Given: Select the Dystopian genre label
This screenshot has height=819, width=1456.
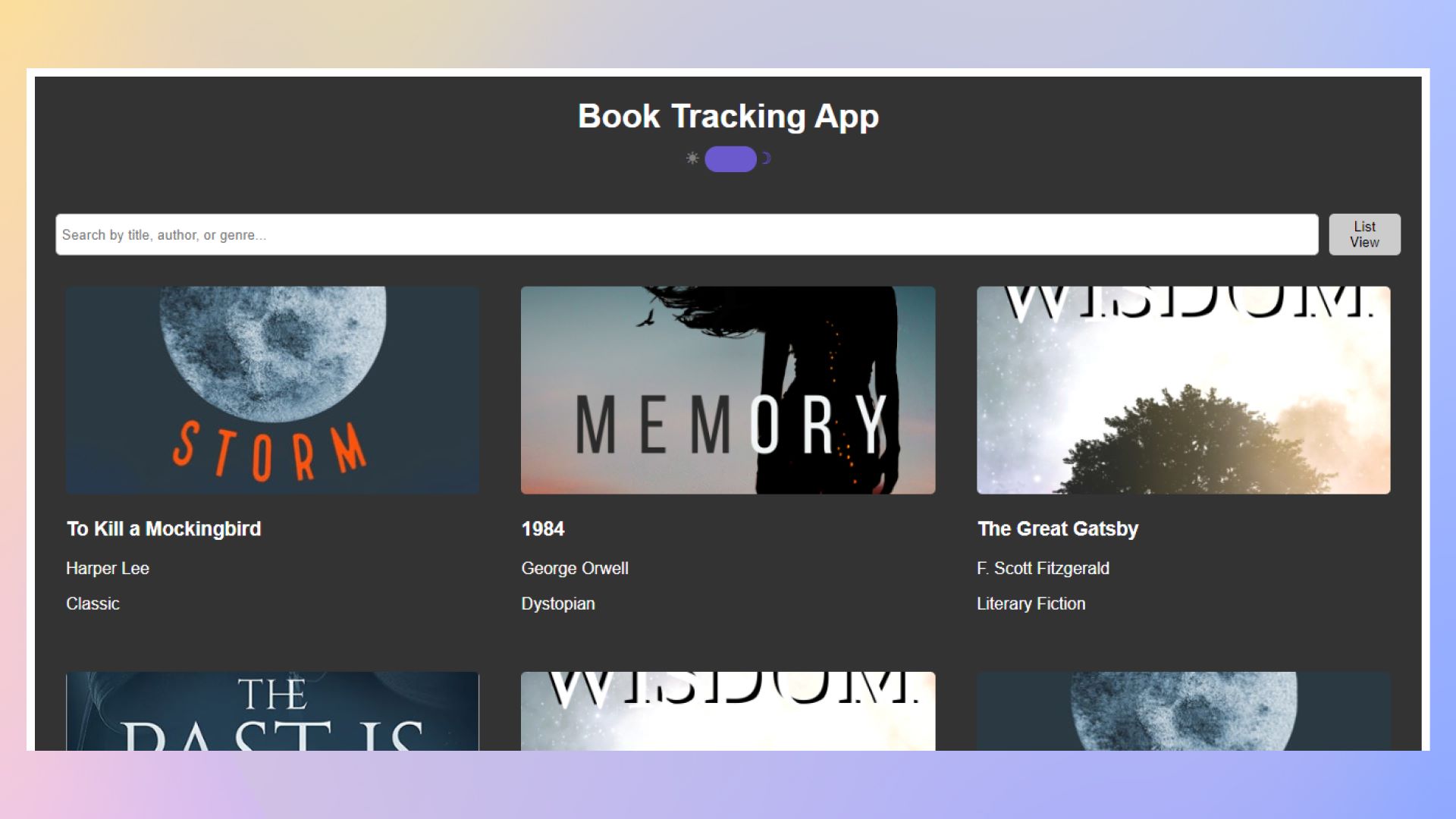Looking at the screenshot, I should click(x=558, y=604).
